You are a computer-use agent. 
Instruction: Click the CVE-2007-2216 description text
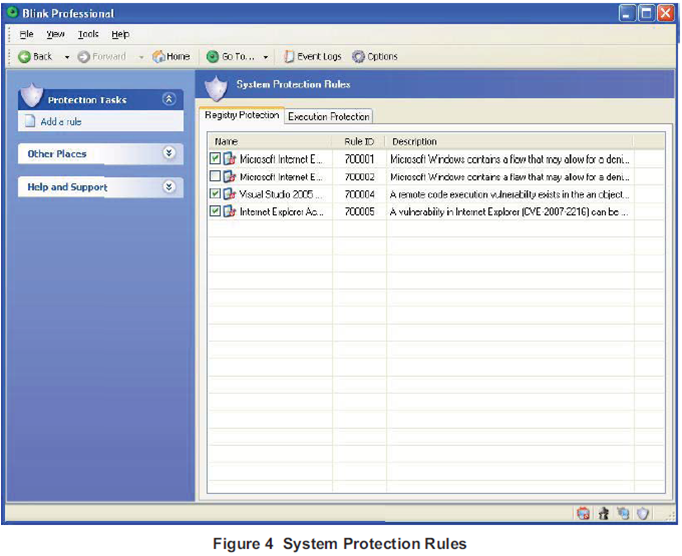click(x=509, y=212)
